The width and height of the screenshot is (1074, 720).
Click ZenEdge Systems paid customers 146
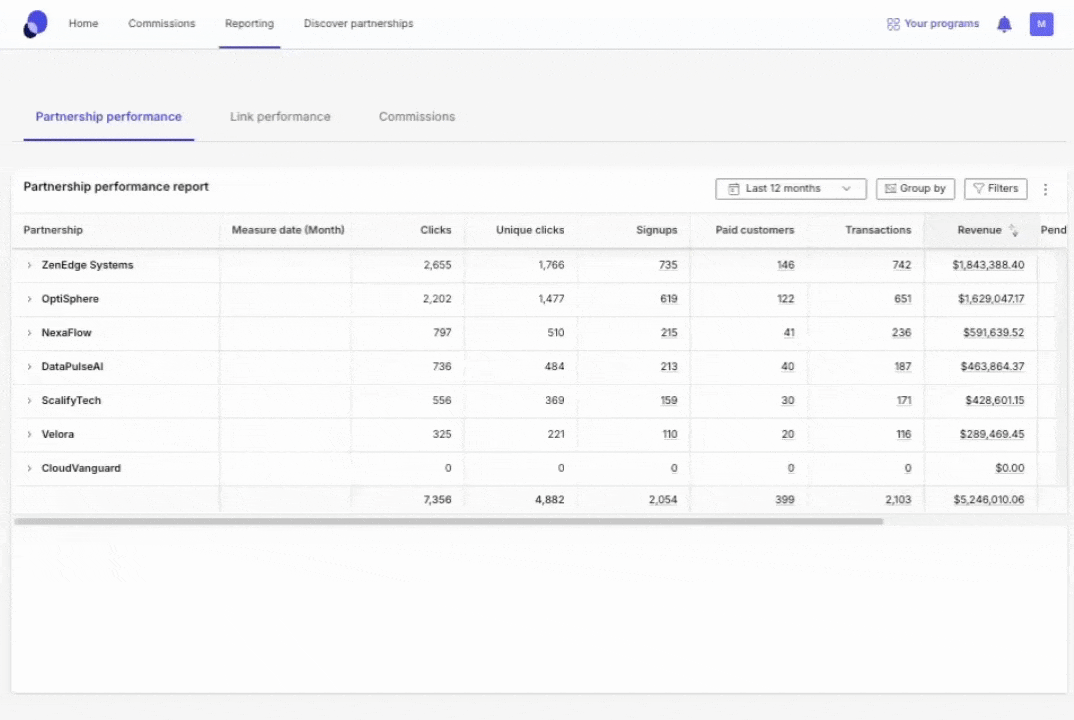[786, 265]
